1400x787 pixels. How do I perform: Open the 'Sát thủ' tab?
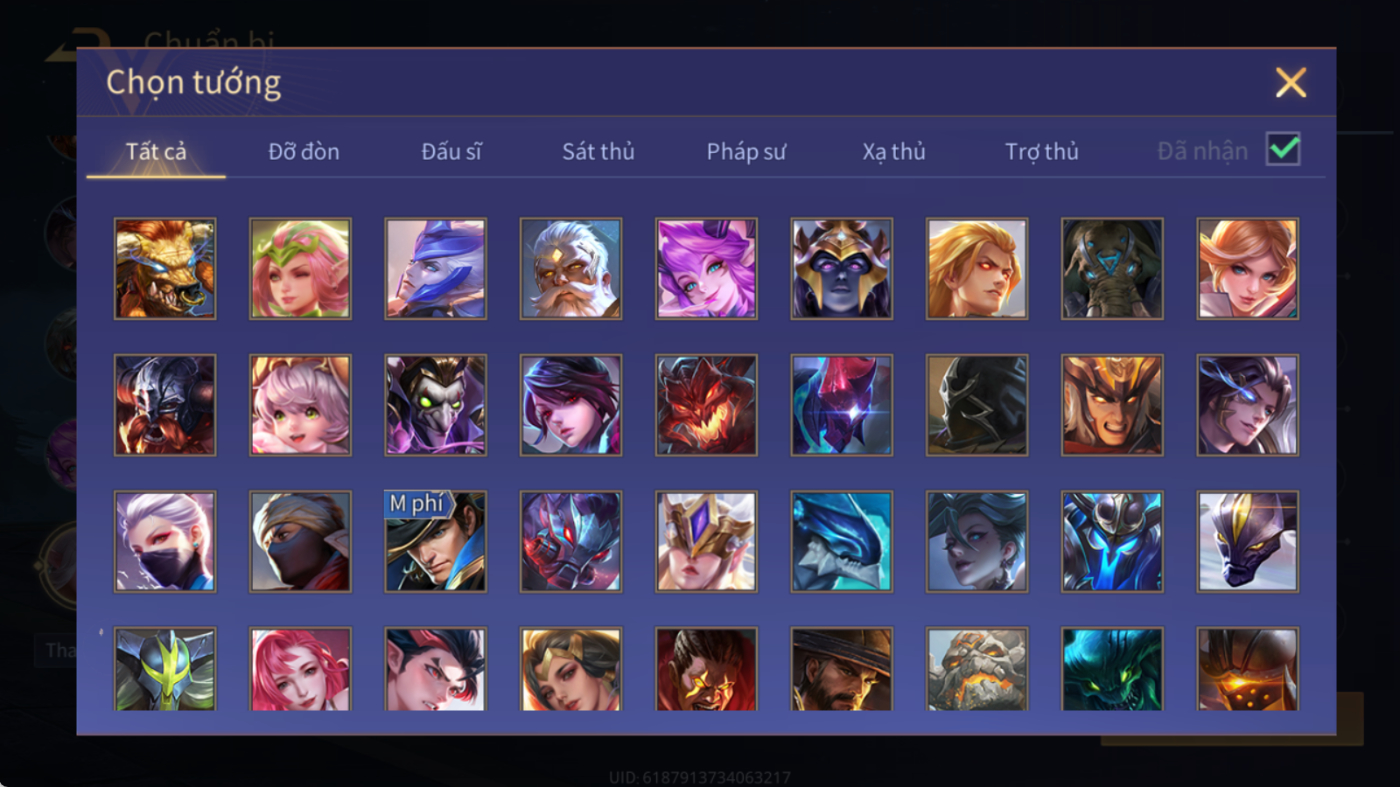pos(598,151)
